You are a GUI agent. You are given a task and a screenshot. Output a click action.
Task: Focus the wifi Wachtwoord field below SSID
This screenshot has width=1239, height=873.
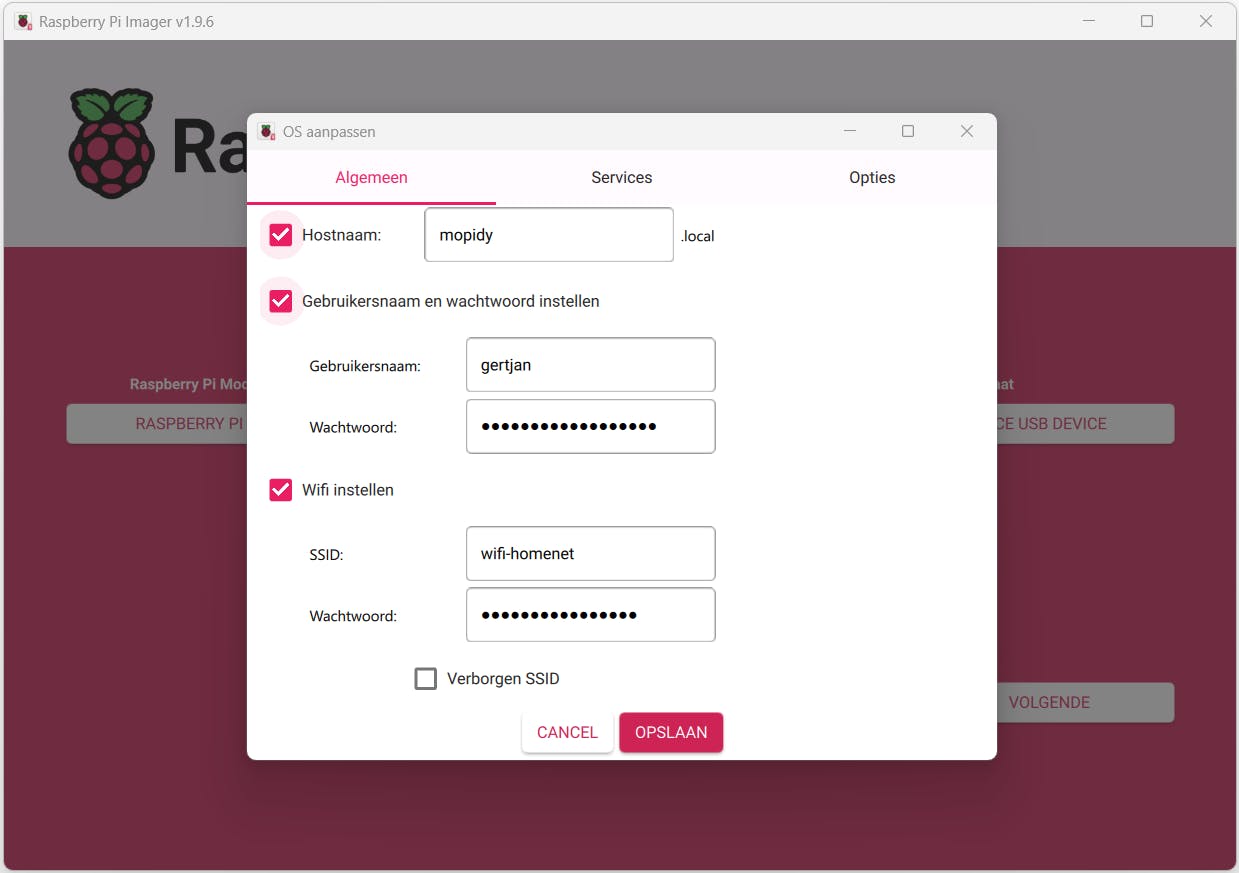591,615
